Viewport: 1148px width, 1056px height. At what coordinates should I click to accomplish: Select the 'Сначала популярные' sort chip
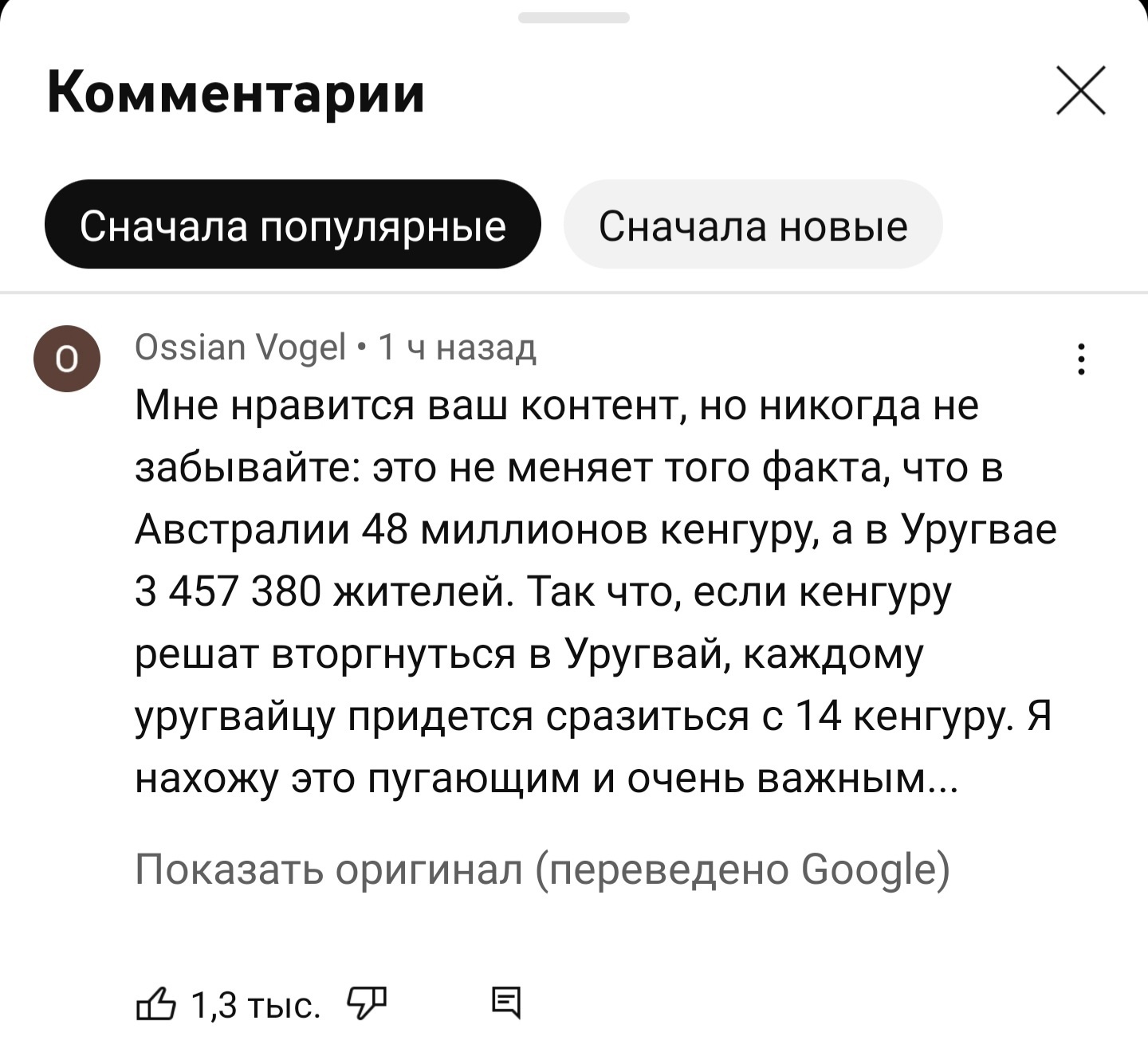pyautogui.click(x=293, y=226)
